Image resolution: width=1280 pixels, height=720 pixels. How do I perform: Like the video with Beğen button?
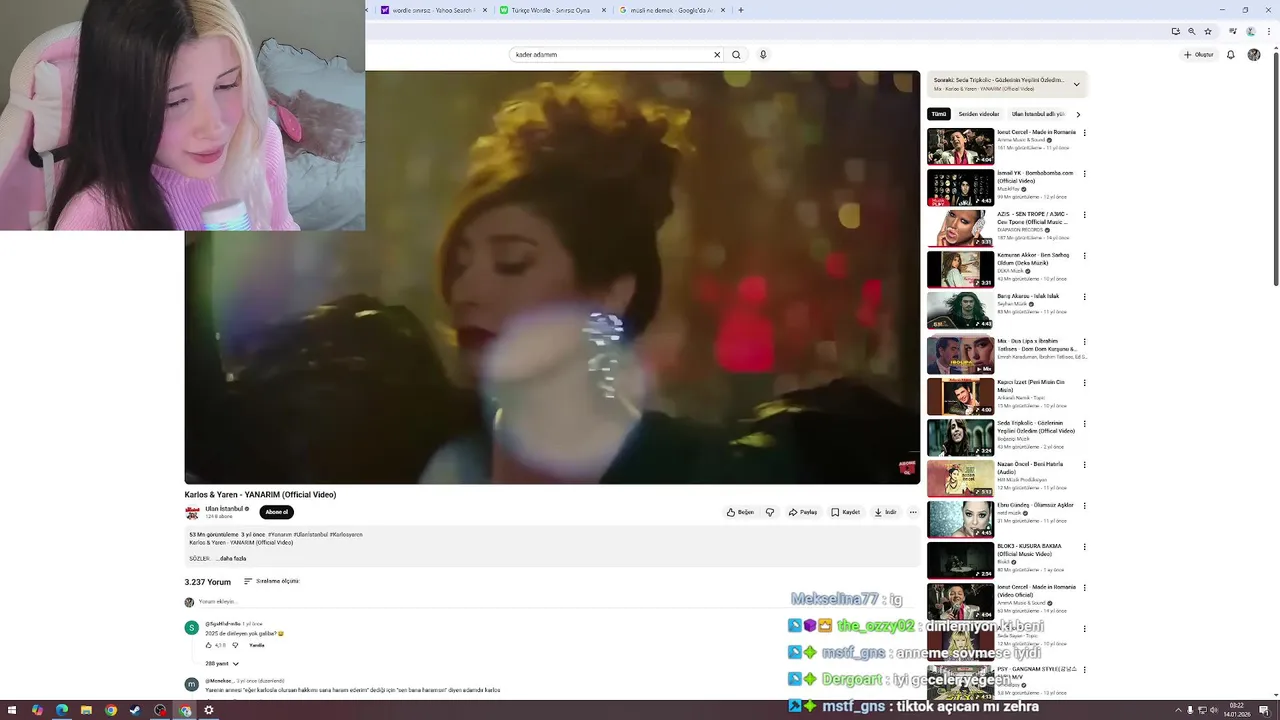click(741, 512)
